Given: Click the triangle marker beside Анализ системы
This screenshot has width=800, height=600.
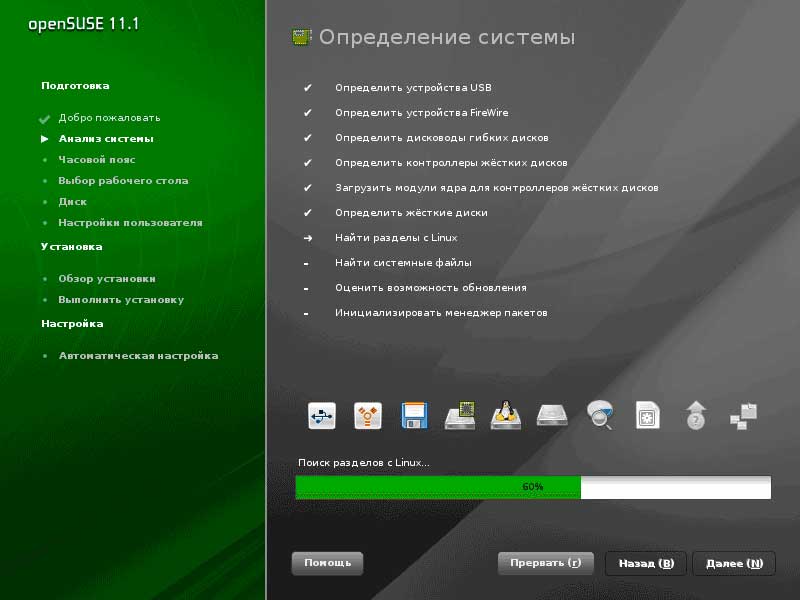Looking at the screenshot, I should point(45,139).
